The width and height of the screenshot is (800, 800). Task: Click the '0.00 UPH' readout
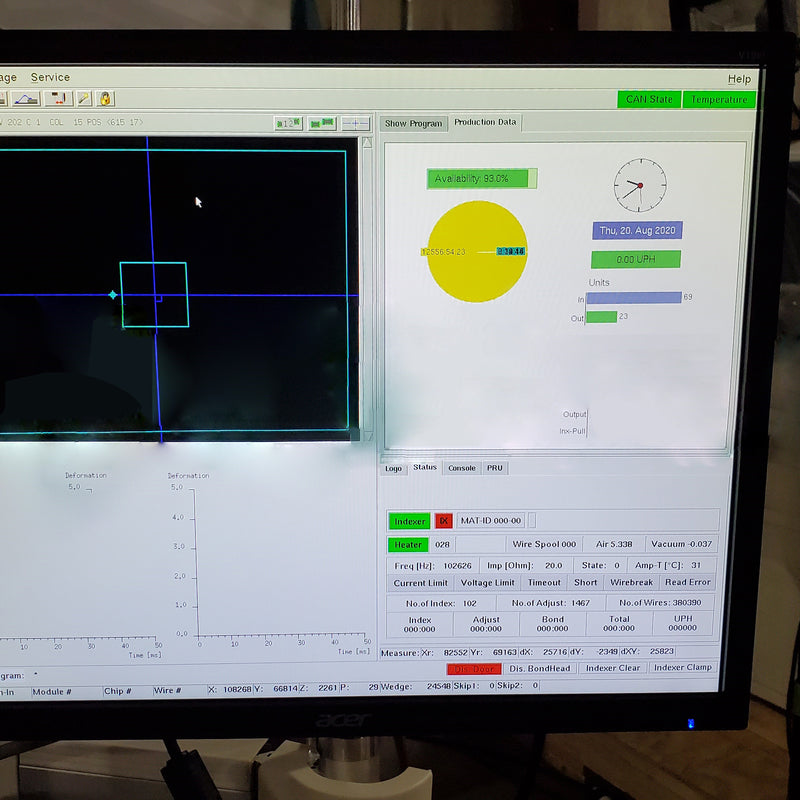click(636, 259)
